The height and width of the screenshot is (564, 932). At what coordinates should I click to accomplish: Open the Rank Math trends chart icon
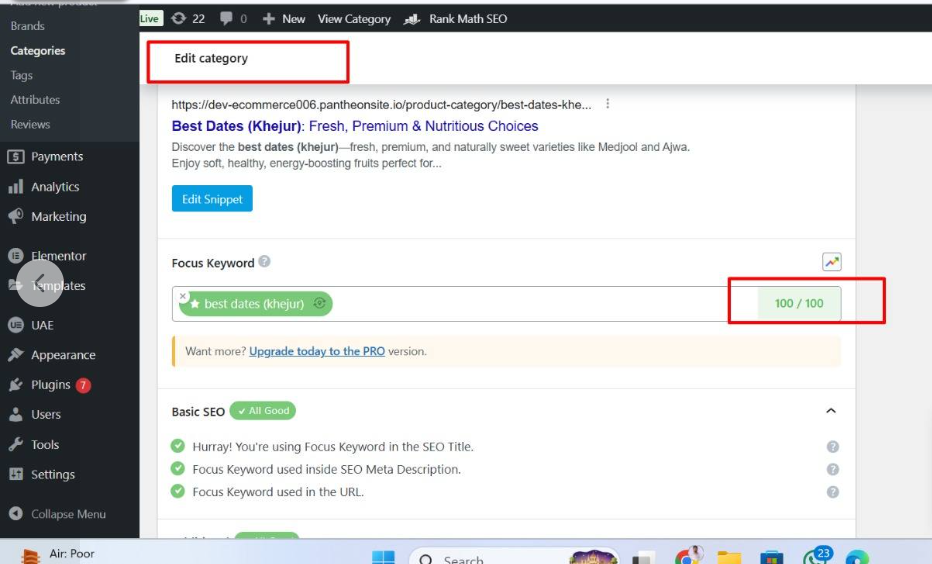tap(831, 262)
